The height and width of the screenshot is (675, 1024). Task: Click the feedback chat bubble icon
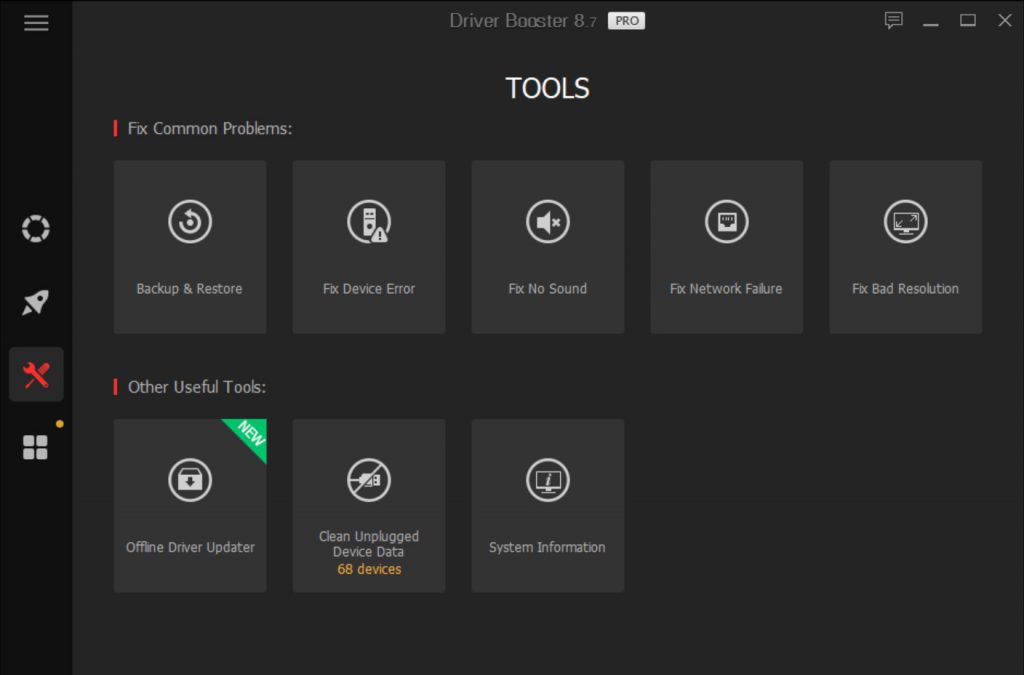[x=894, y=21]
